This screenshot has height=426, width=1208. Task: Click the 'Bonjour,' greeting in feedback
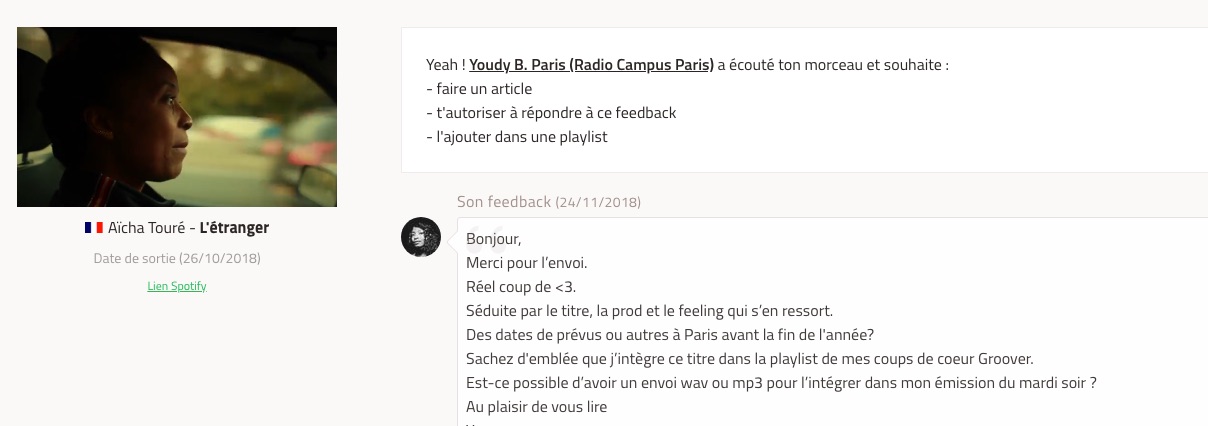(494, 240)
